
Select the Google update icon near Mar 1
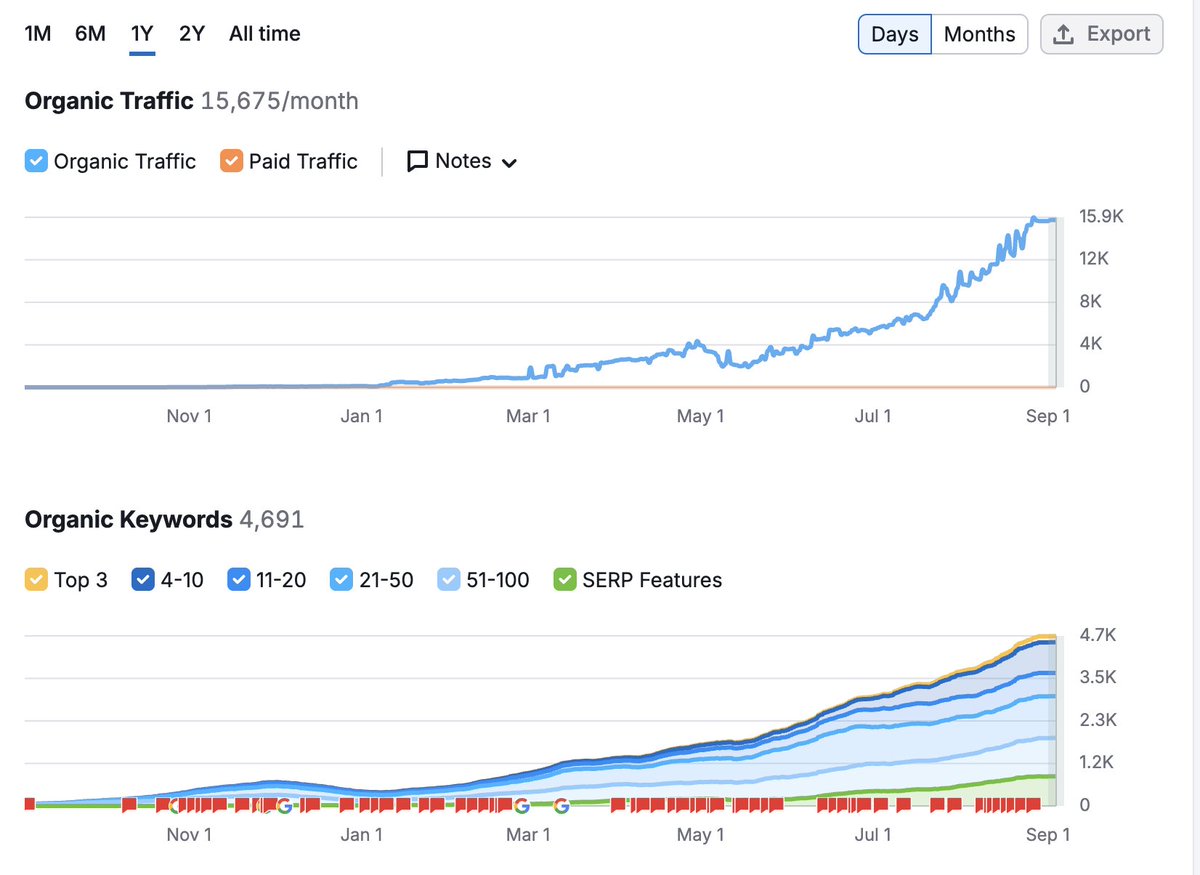tap(562, 804)
